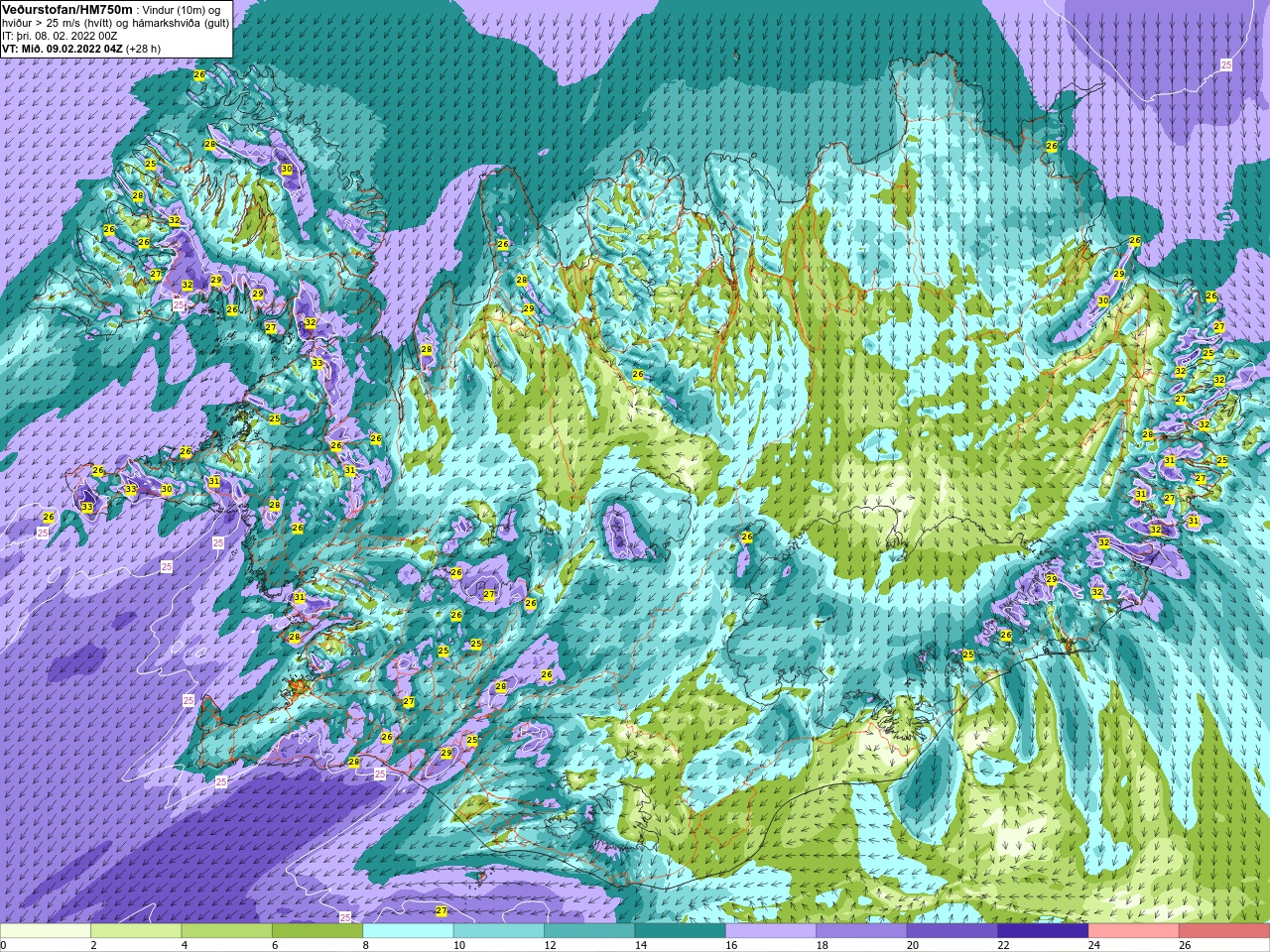Click the map title 'Veðurstofan/HM750m'

click(x=66, y=9)
